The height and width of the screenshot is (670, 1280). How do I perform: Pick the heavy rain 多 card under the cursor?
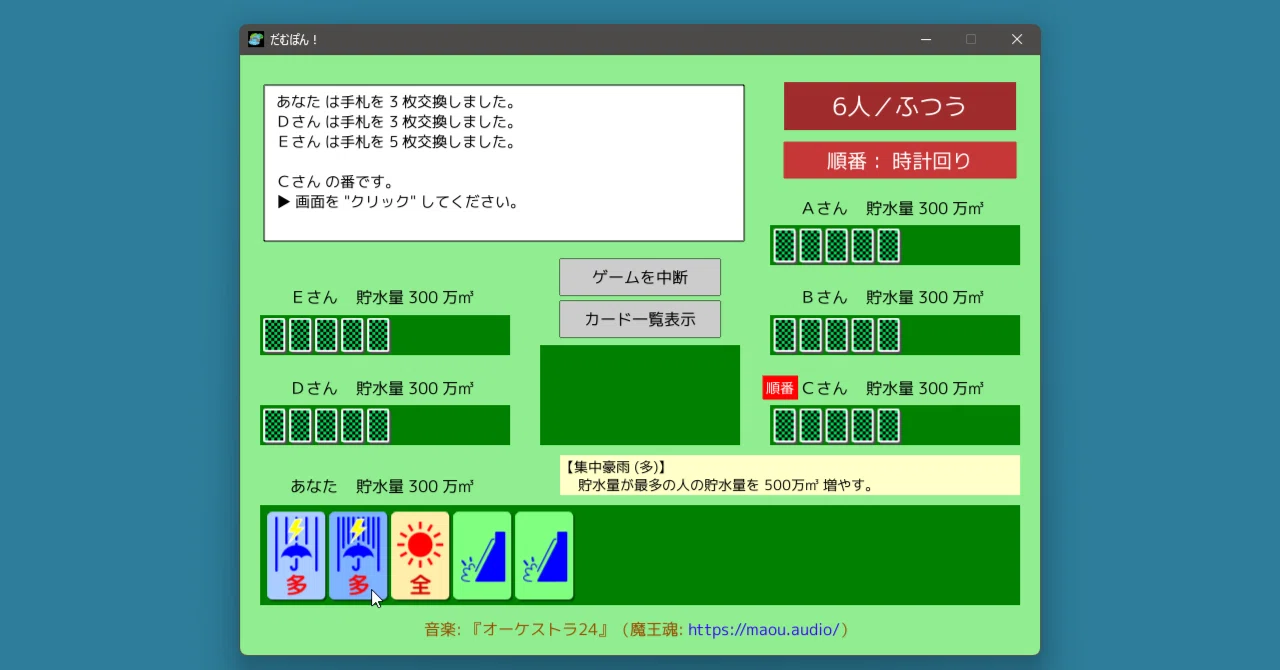click(358, 556)
